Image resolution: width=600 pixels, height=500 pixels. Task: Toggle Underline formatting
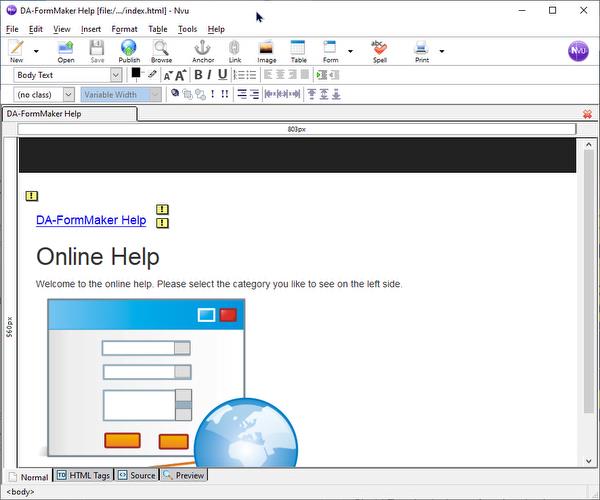[222, 75]
